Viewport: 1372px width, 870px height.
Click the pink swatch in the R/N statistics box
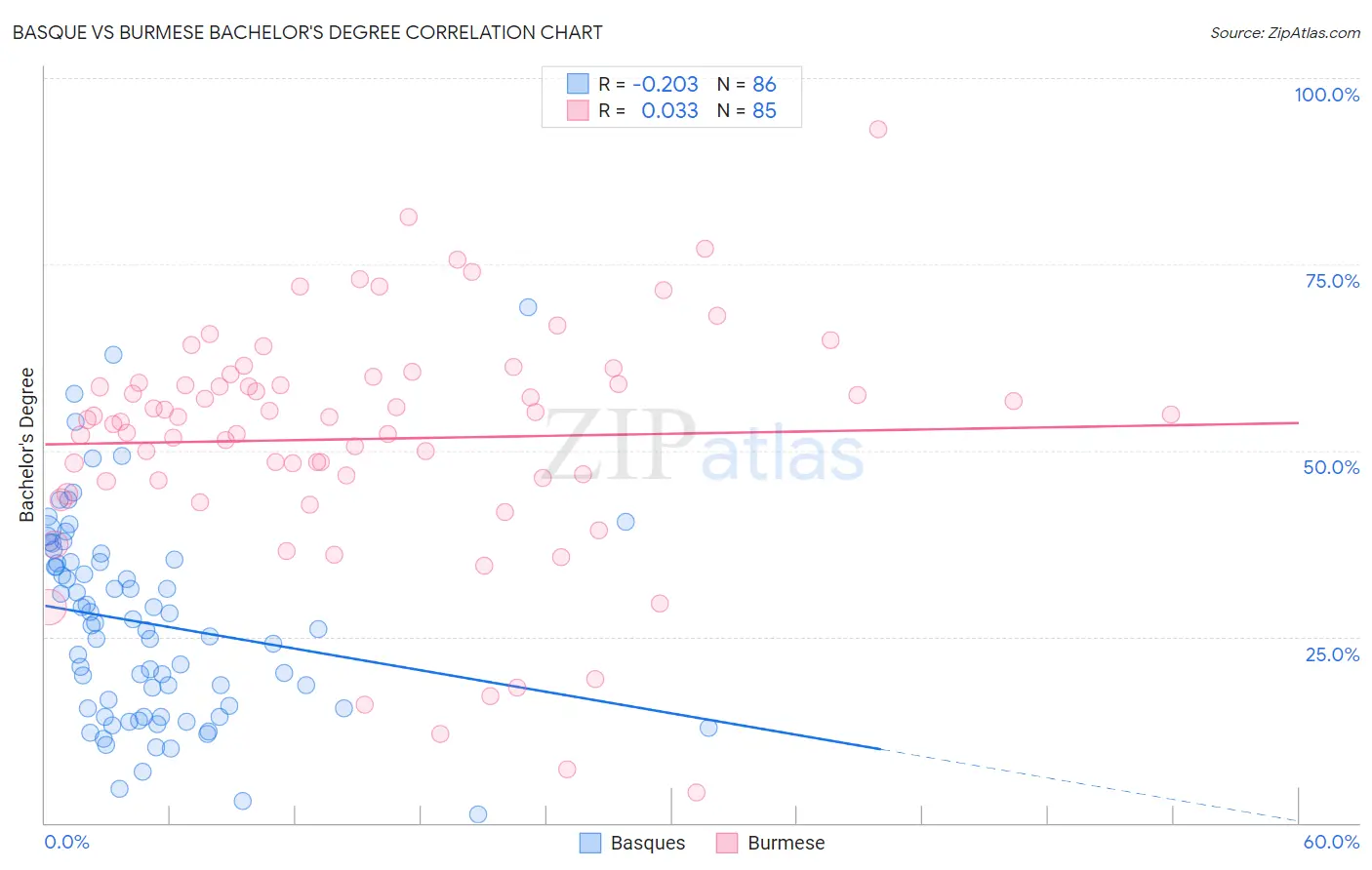578,110
